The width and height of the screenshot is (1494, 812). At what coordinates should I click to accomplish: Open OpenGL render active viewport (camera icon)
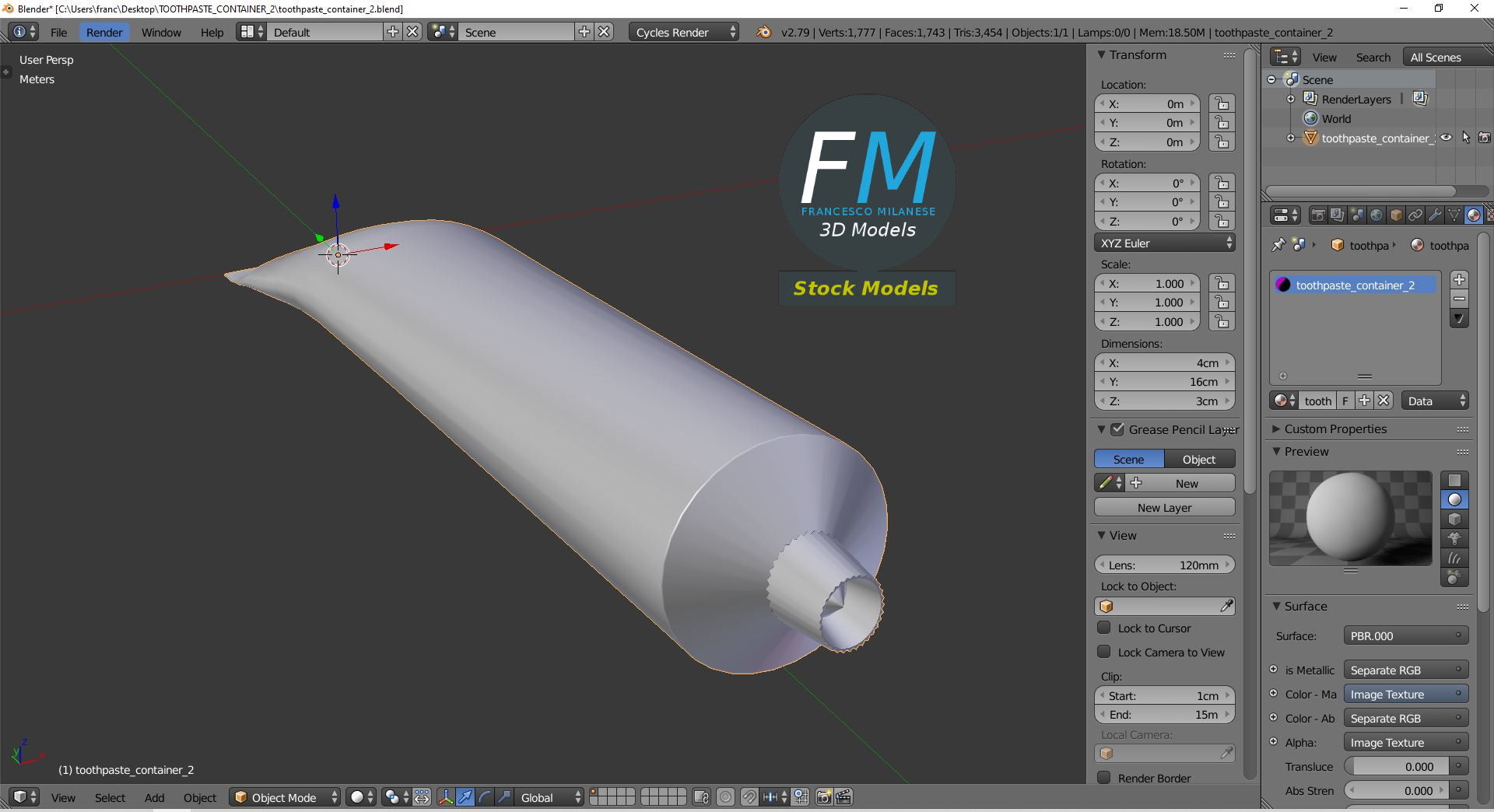tap(824, 797)
